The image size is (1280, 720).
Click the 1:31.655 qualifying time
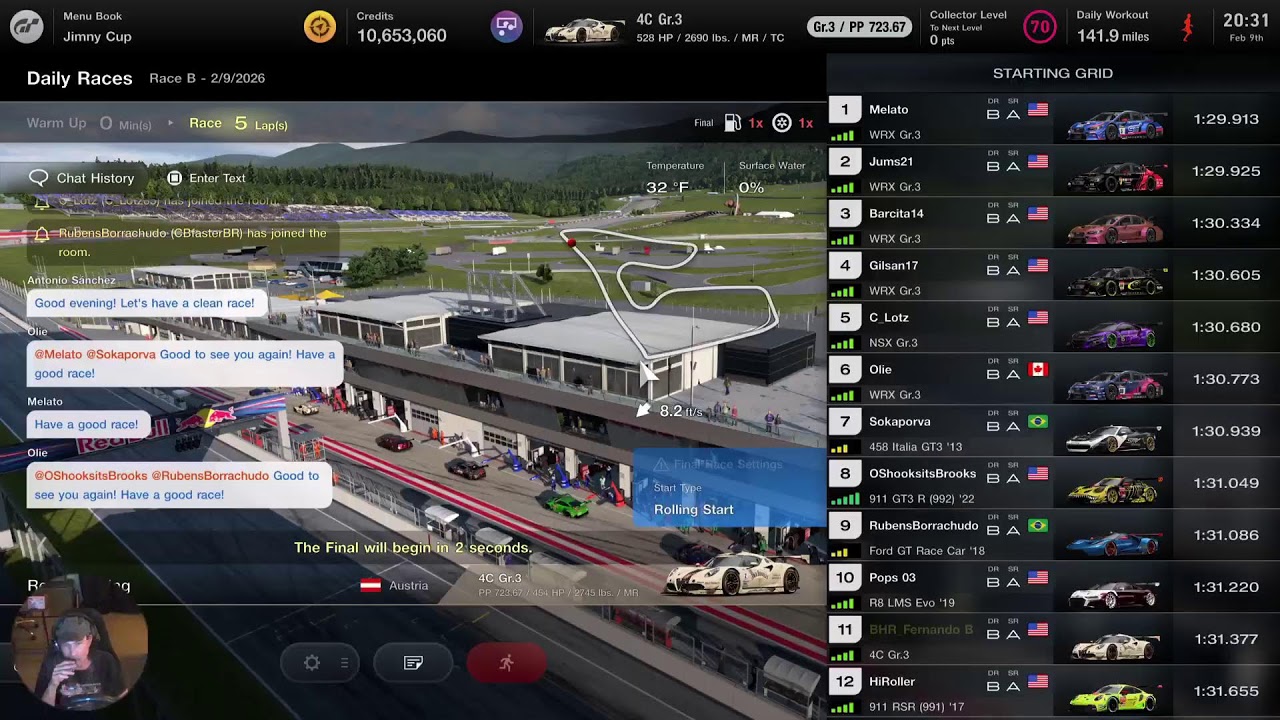pos(1226,691)
